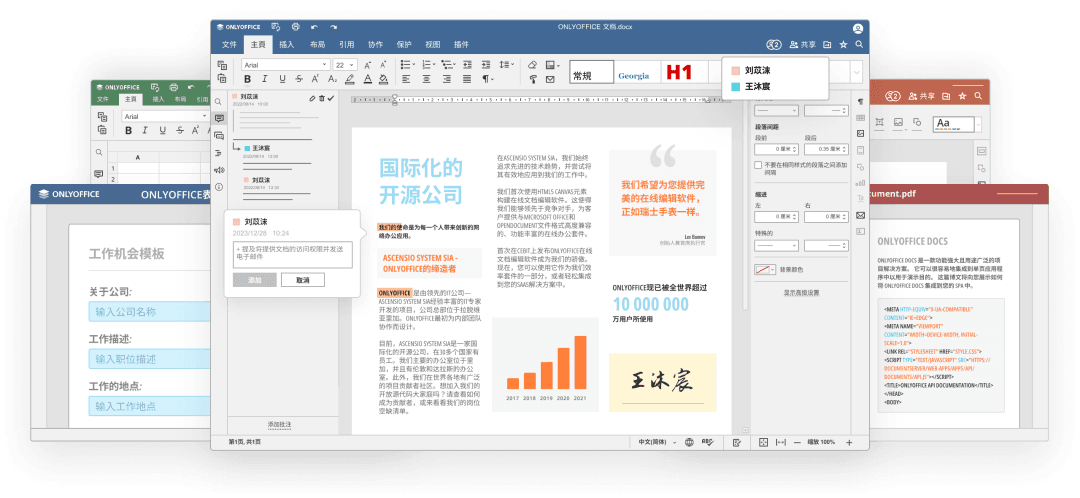Screen dimensions: 1080x498
Task: Align paragraph text to the right
Action: 447,79
